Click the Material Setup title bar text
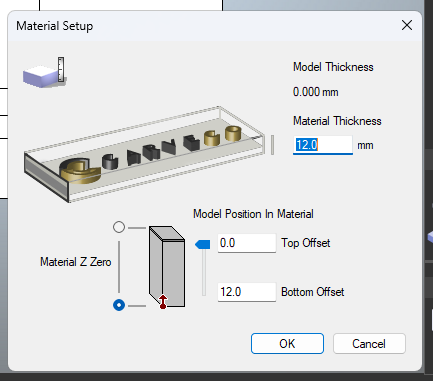The image size is (433, 381). coord(55,26)
